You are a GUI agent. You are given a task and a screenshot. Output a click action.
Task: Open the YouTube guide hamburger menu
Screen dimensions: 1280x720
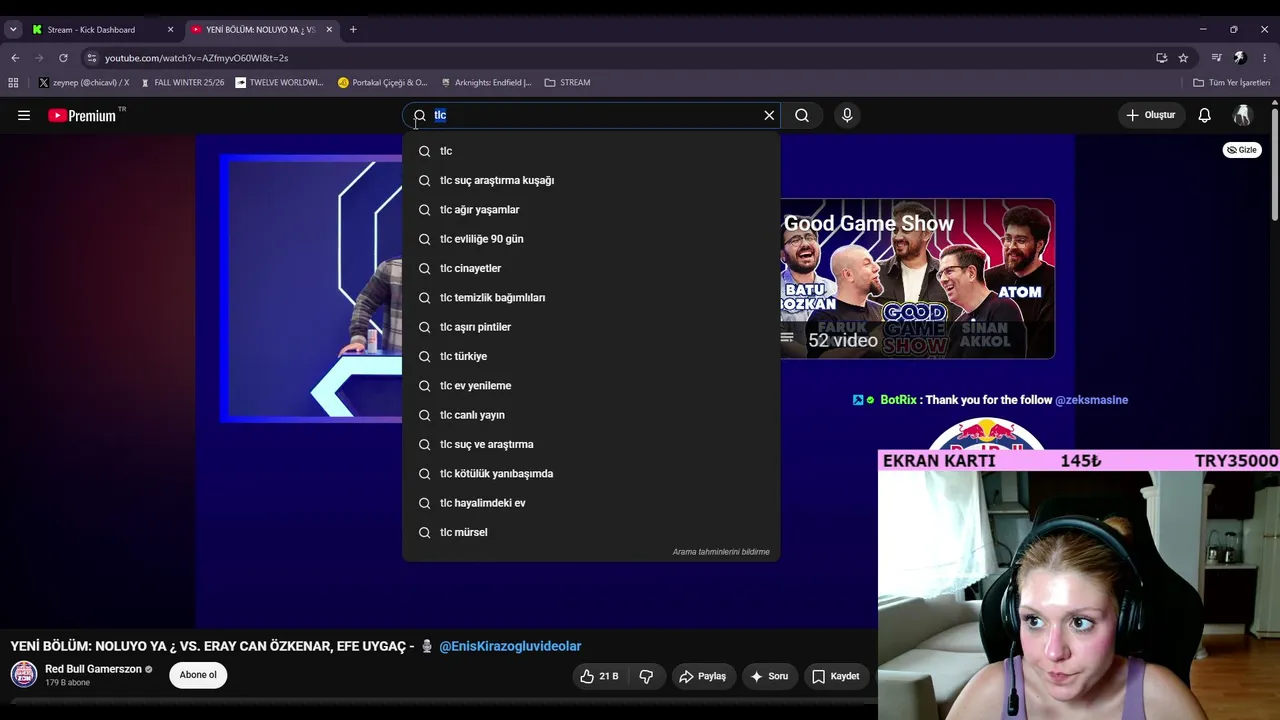24,115
